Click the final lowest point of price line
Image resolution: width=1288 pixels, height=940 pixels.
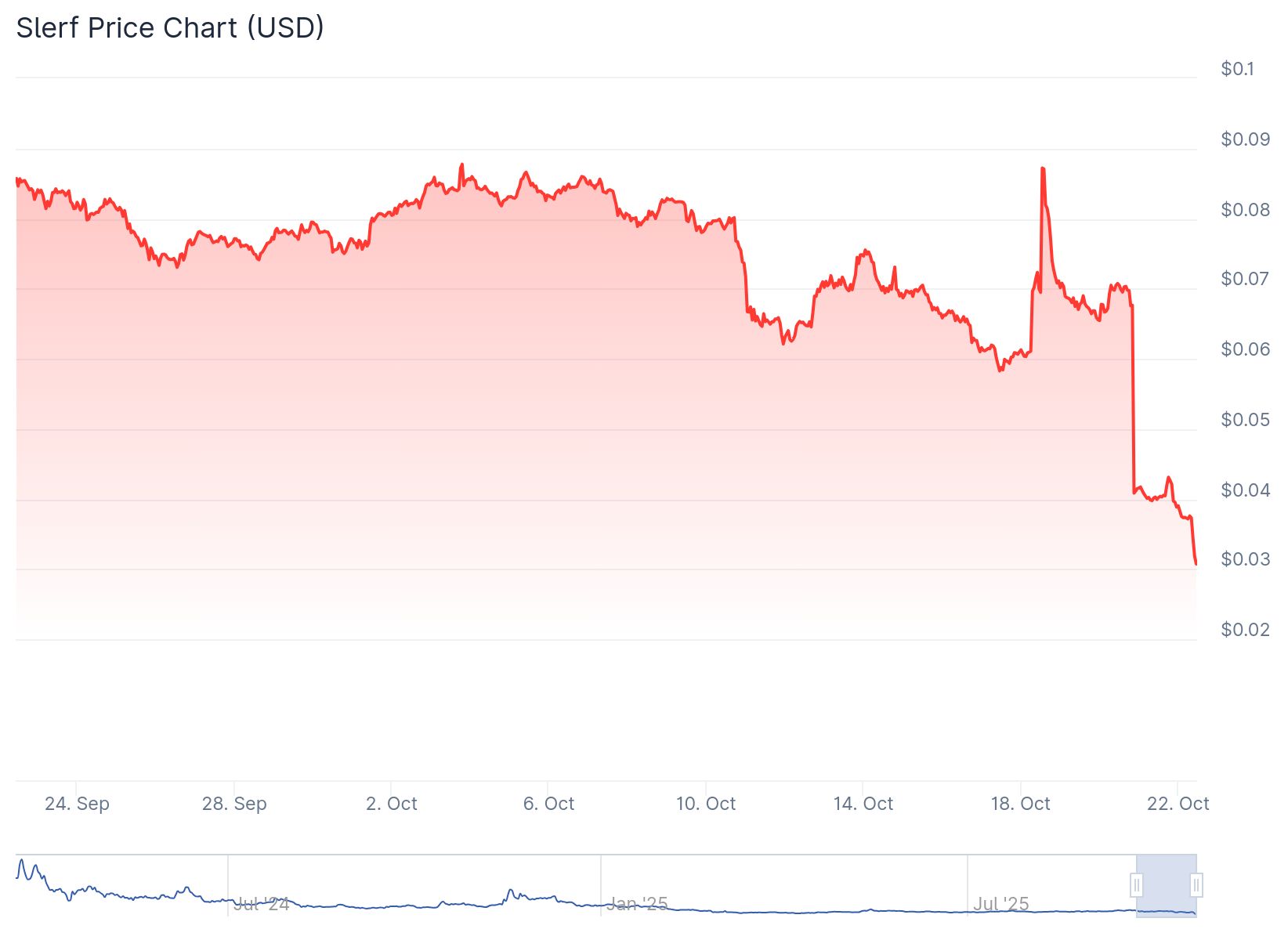[x=1196, y=563]
